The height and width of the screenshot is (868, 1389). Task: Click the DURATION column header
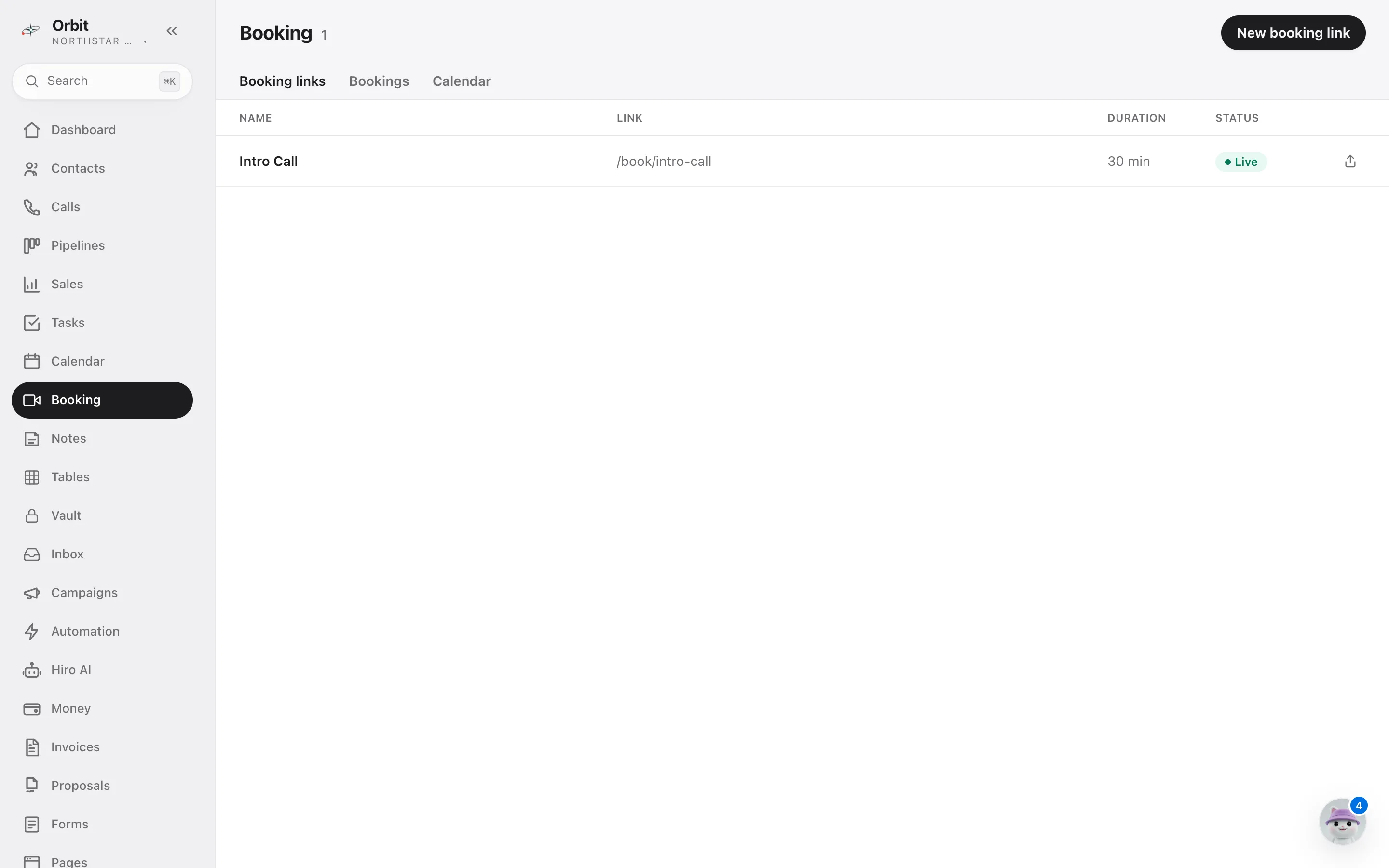click(1136, 118)
